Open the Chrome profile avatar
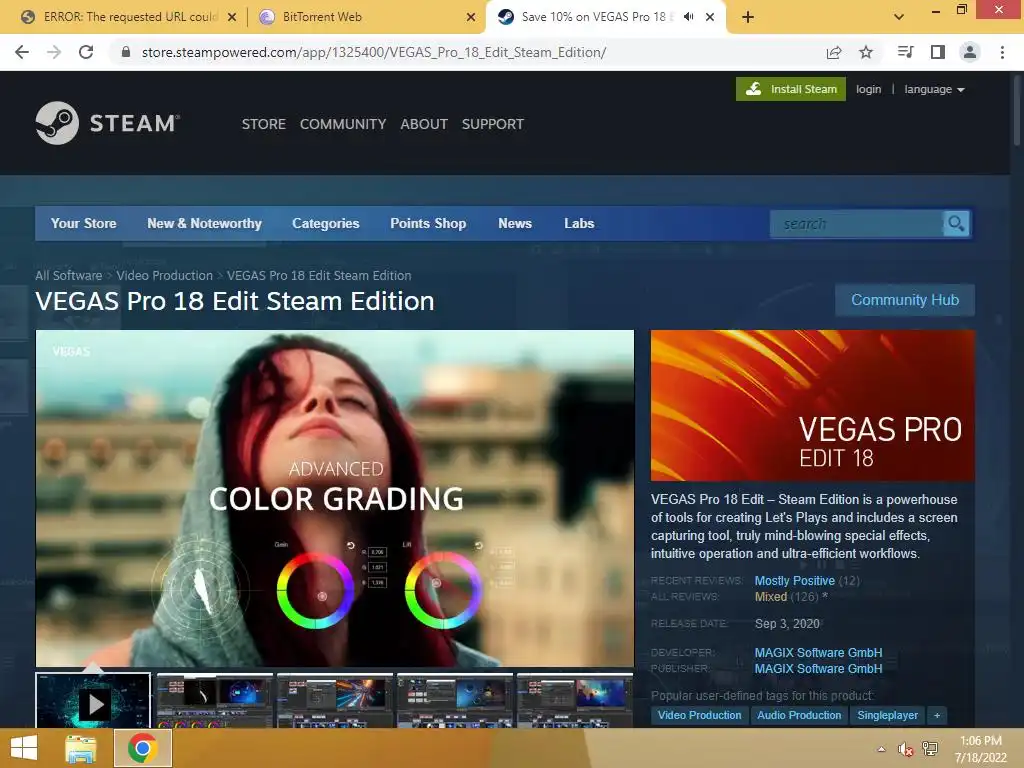Viewport: 1024px width, 768px height. 970,52
